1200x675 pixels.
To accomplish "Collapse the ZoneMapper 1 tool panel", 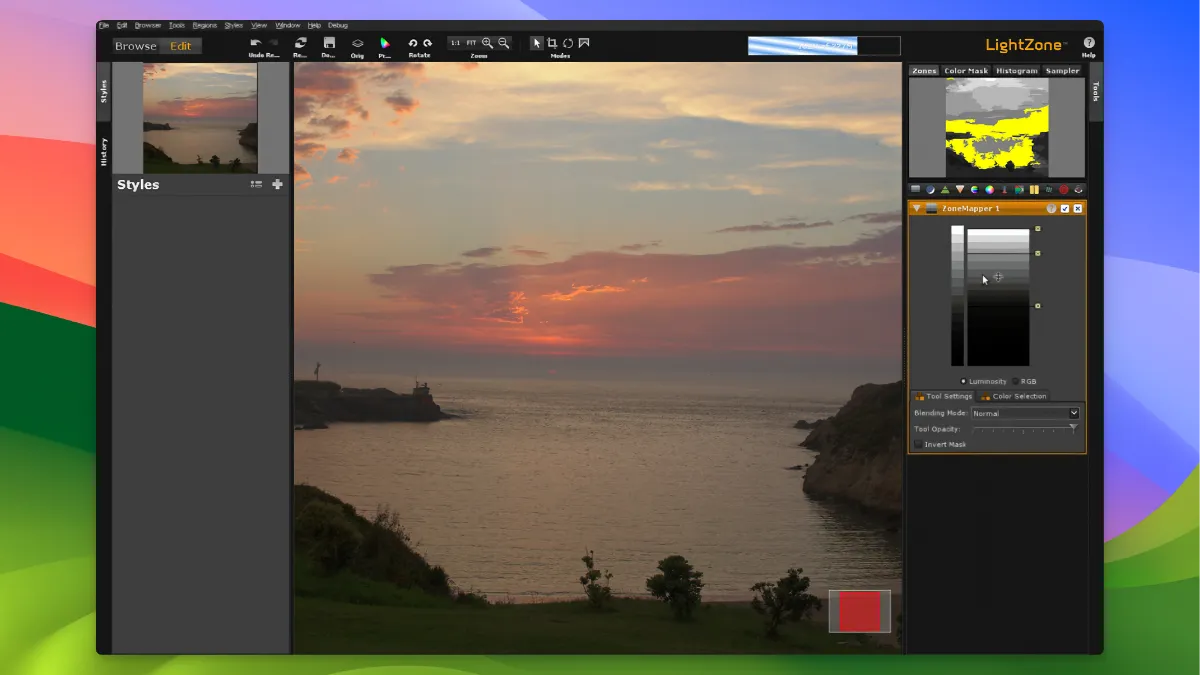I will tap(917, 208).
